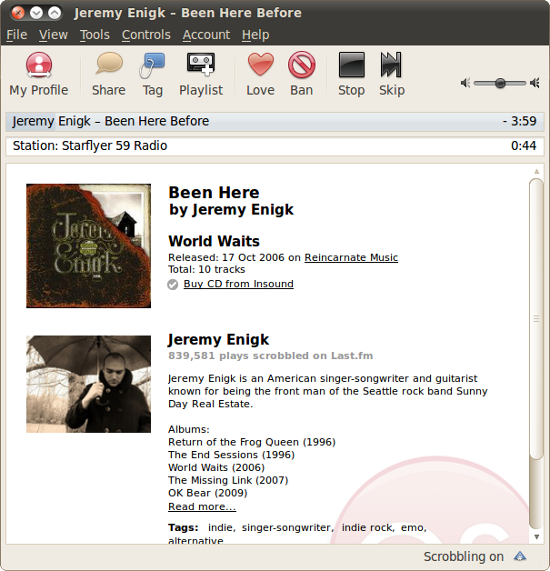Click 'by Jeremy Enigk' byline
Viewport: 550px width, 571px height.
coord(231,210)
